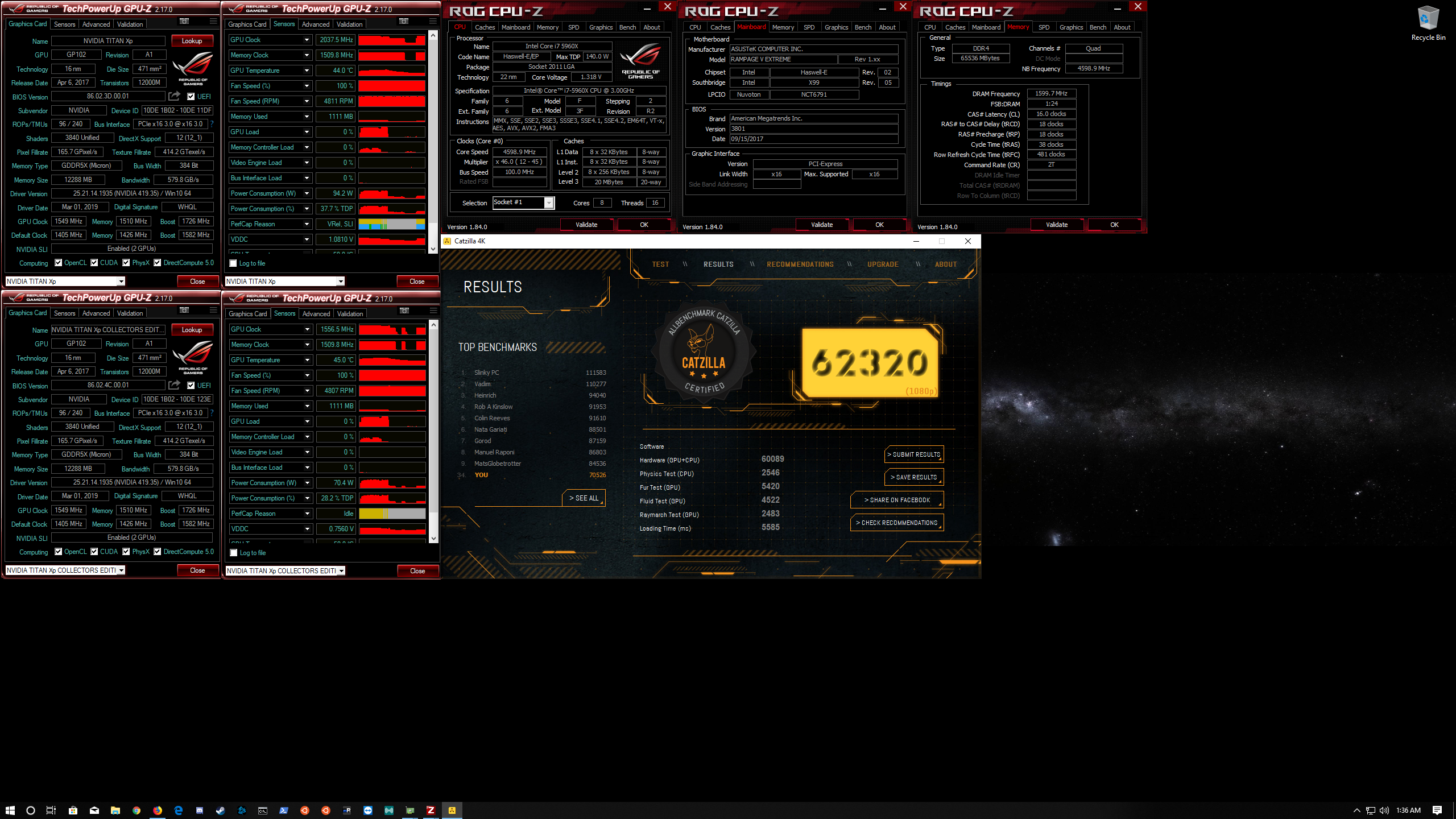Click SHARE ON FACEBOOK in Catzilla

tap(897, 500)
